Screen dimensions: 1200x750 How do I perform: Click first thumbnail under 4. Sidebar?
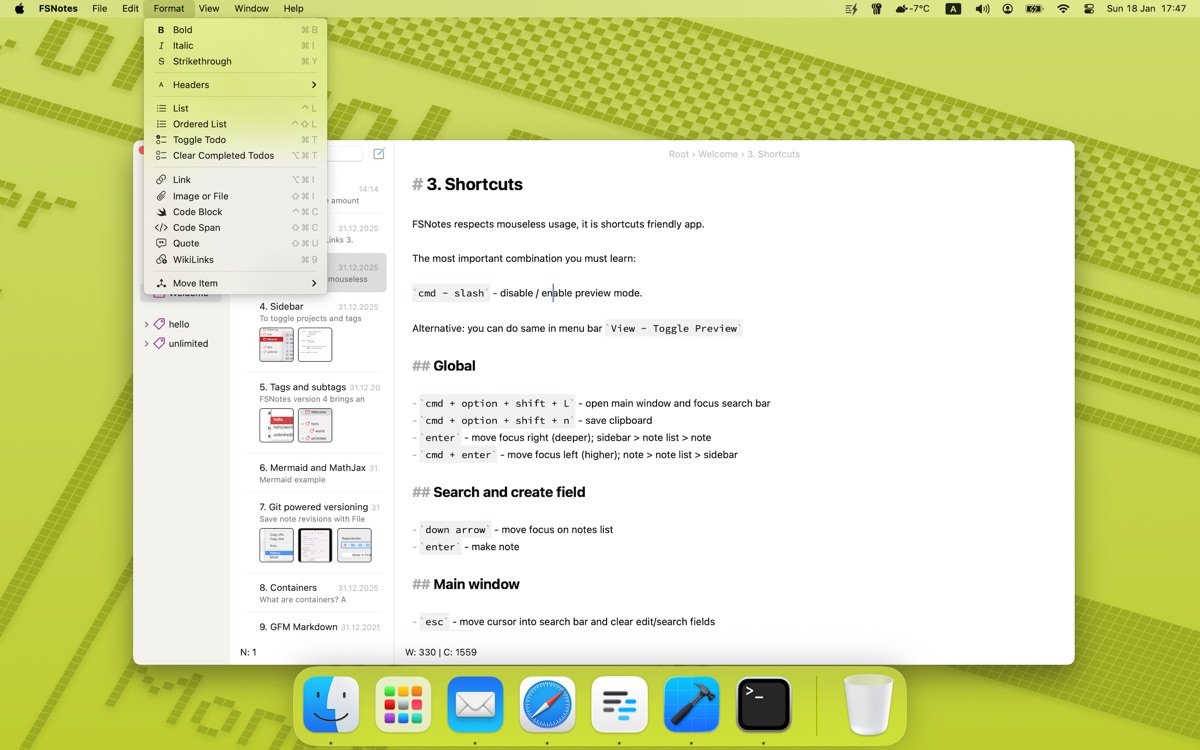tap(276, 345)
